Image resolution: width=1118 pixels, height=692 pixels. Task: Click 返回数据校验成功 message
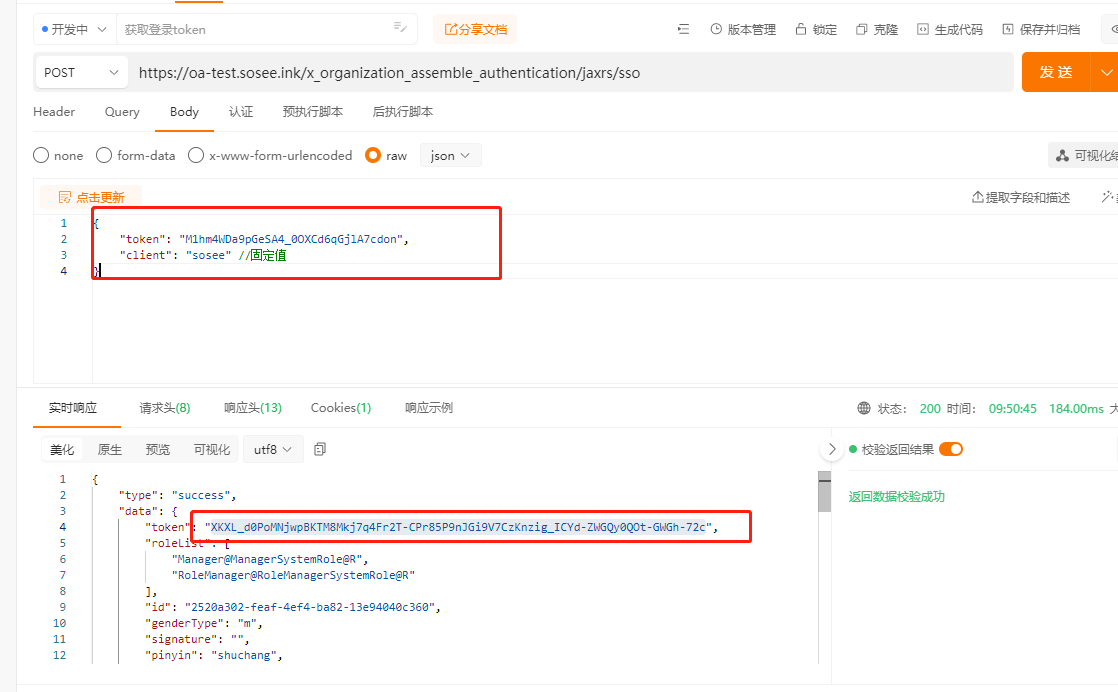(896, 496)
